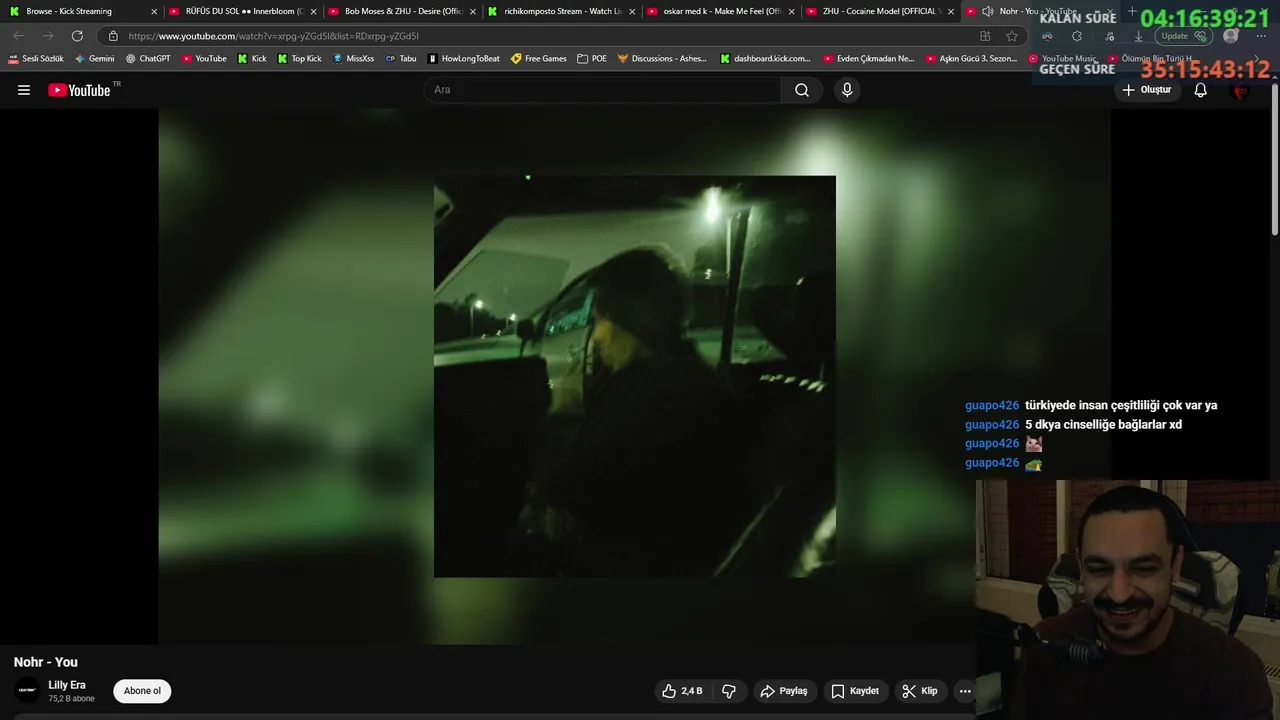Open the Aşkın Gücü 3. Sezon bookmark
The width and height of the screenshot is (1280, 720).
pyautogui.click(x=971, y=59)
